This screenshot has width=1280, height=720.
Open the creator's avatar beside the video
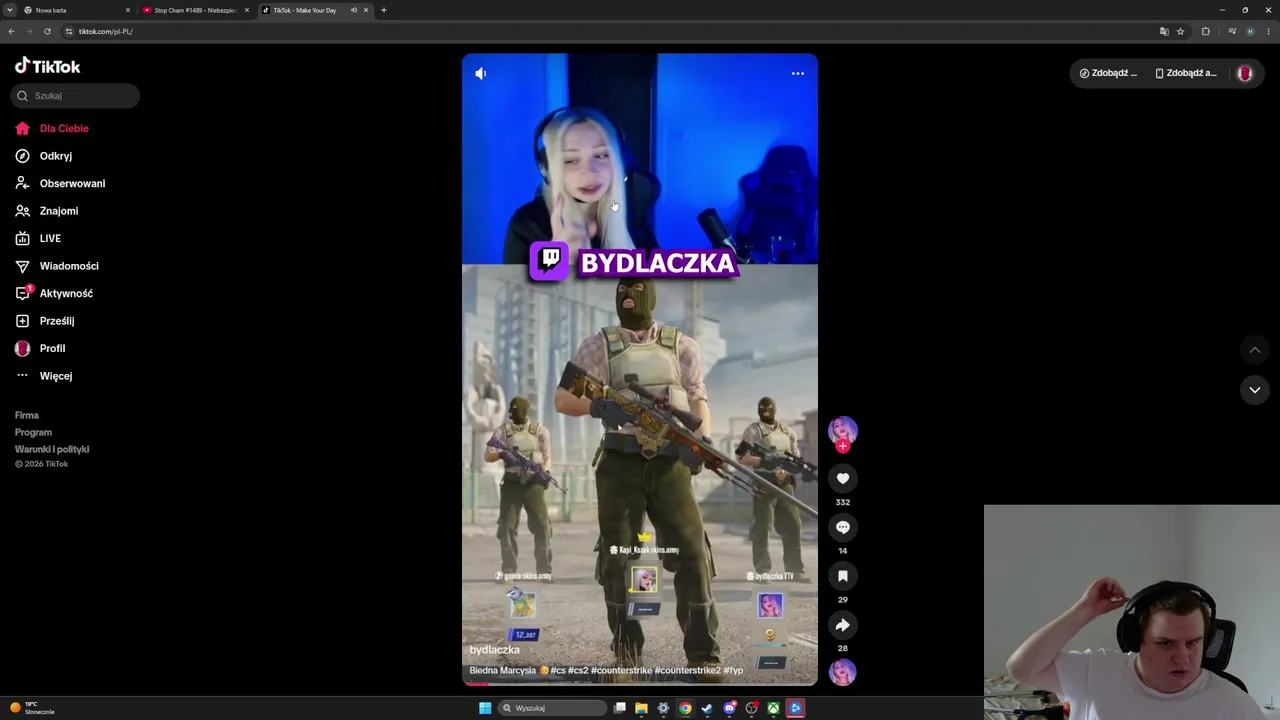tap(843, 430)
